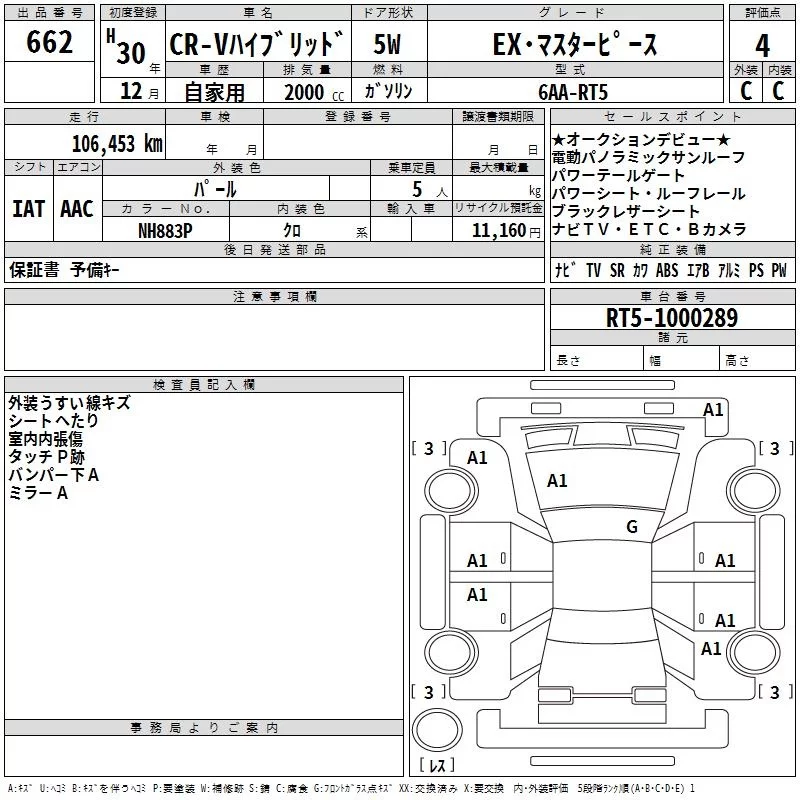Viewport: 800px width, 800px height.
Task: Select 予備キー in later-shipped parts
Action: pos(94,270)
